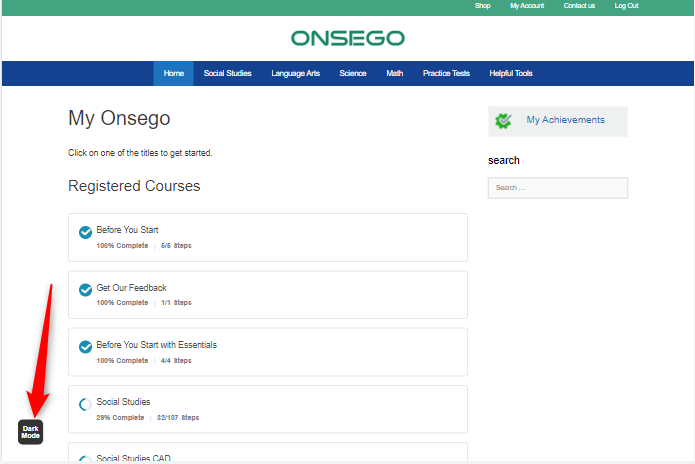This screenshot has height=464, width=695.
Task: Open the Science menu item
Action: (353, 74)
